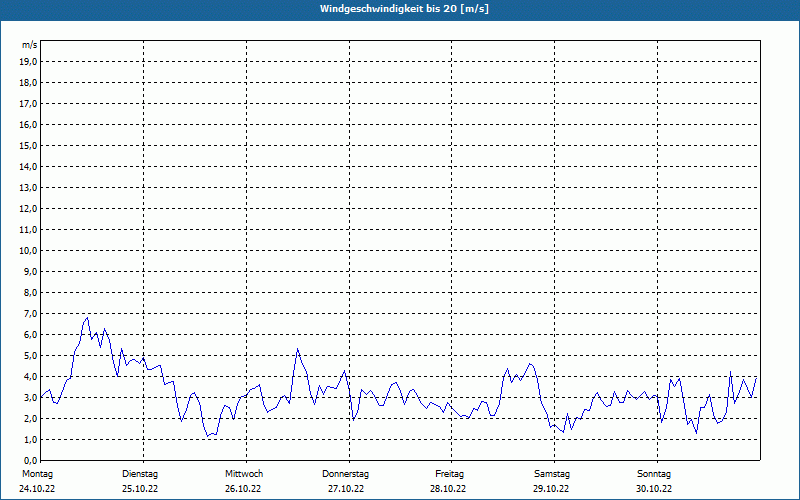The height and width of the screenshot is (500, 800).
Task: Click the 13,0 y-axis label
Action: tap(28, 188)
